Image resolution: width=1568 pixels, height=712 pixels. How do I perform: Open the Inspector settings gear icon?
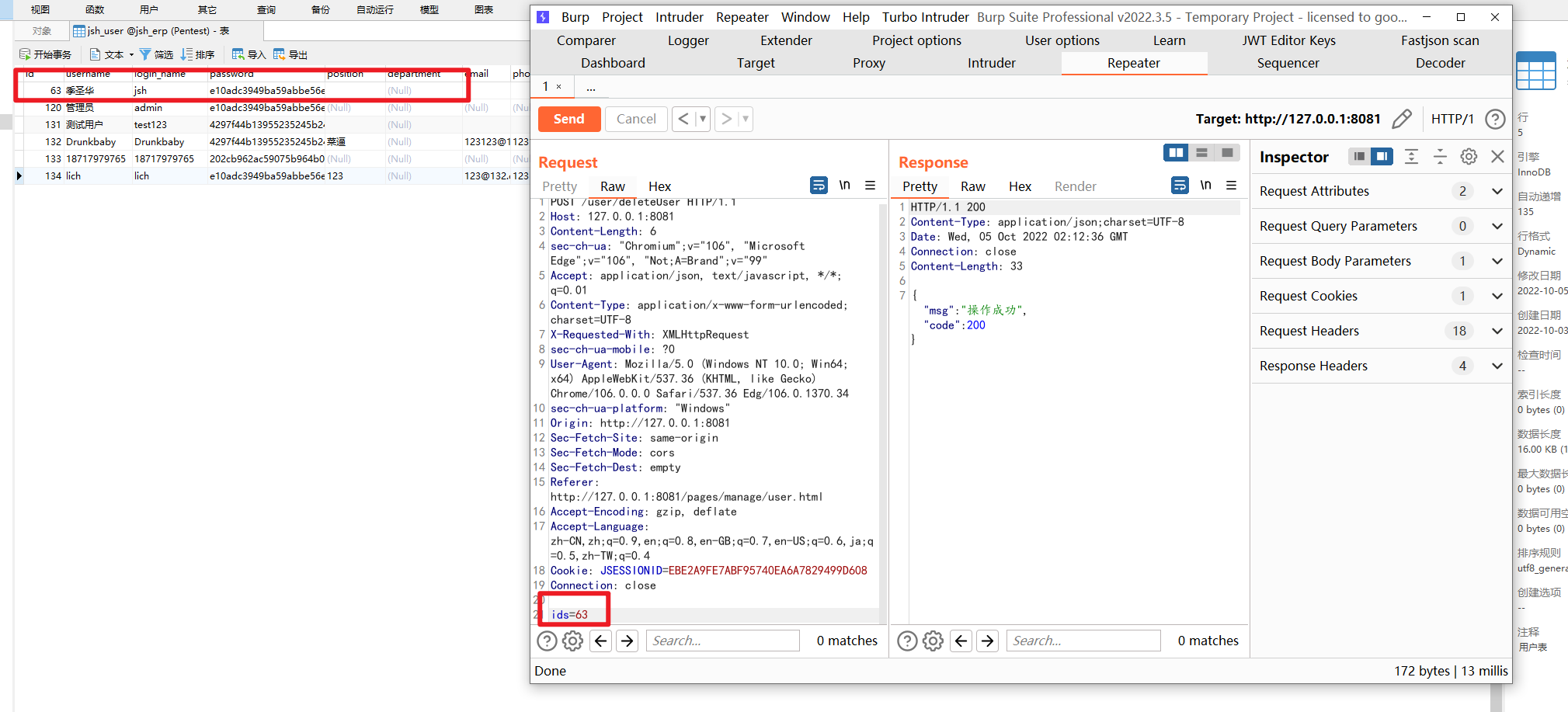[1468, 156]
